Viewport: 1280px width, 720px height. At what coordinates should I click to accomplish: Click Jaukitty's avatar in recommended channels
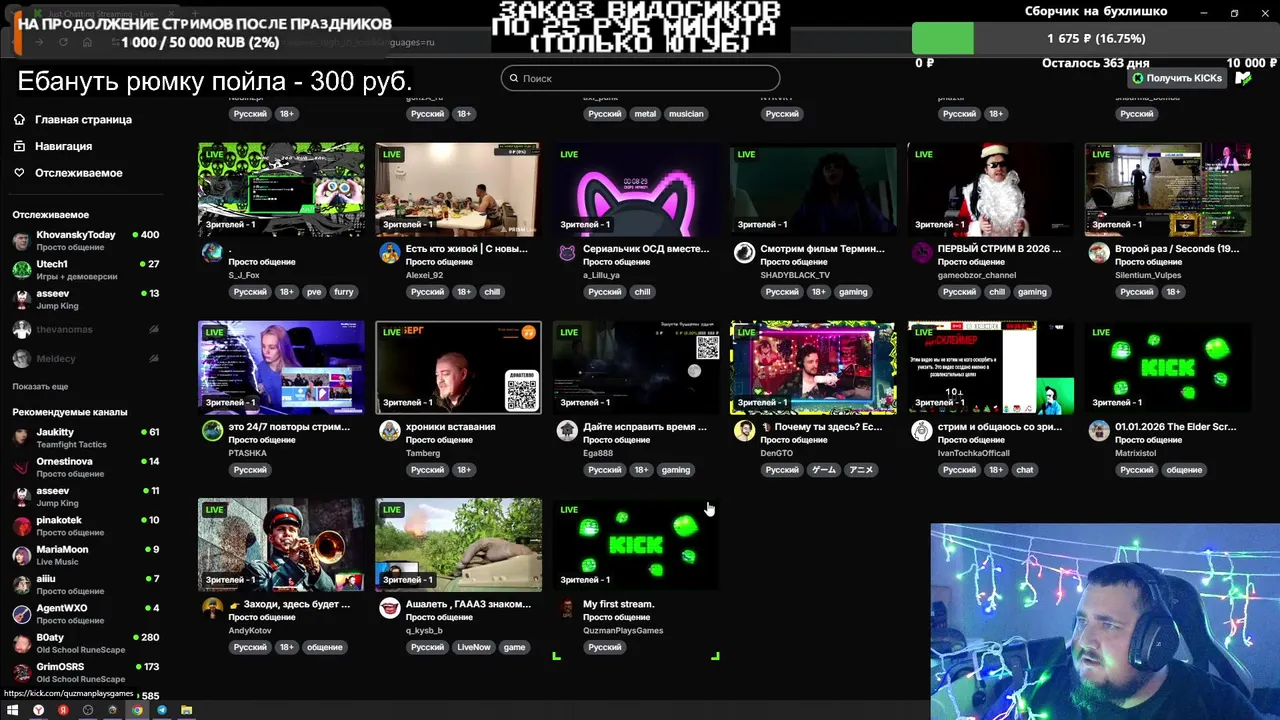(x=21, y=438)
